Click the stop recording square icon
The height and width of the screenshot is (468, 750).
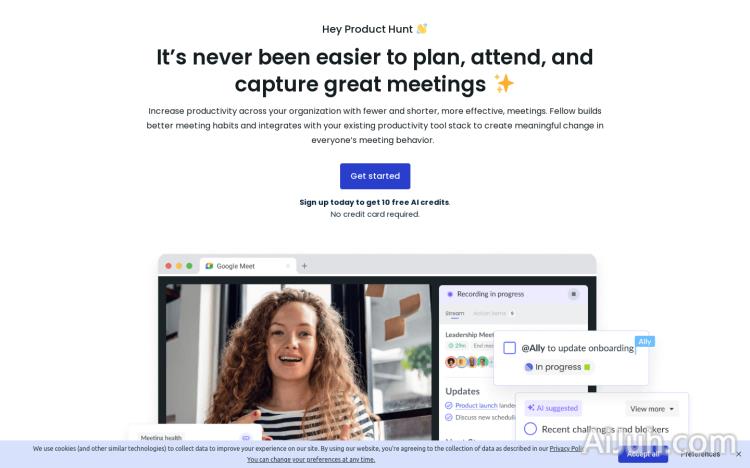[573, 294]
